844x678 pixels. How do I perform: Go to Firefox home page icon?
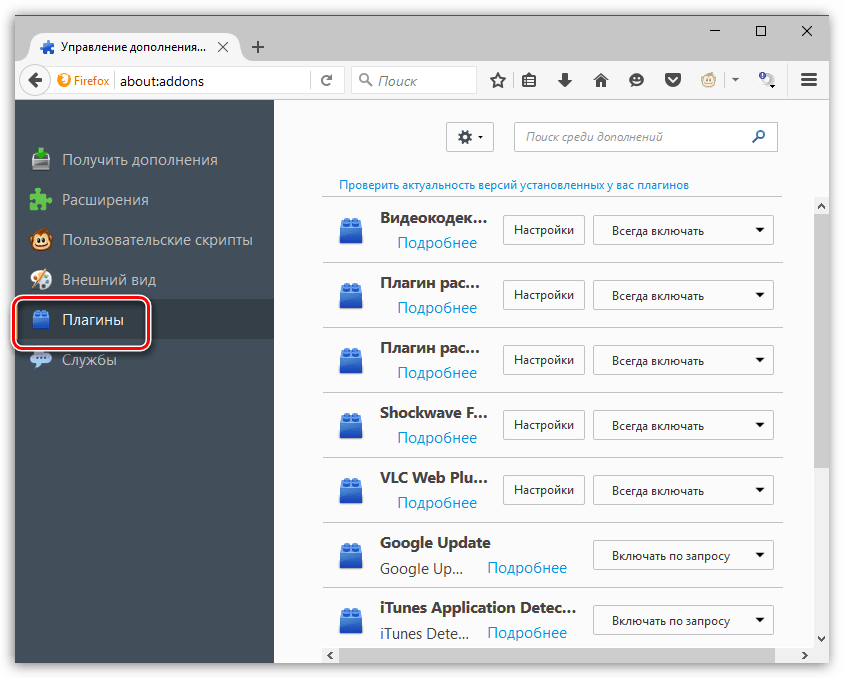pos(601,81)
